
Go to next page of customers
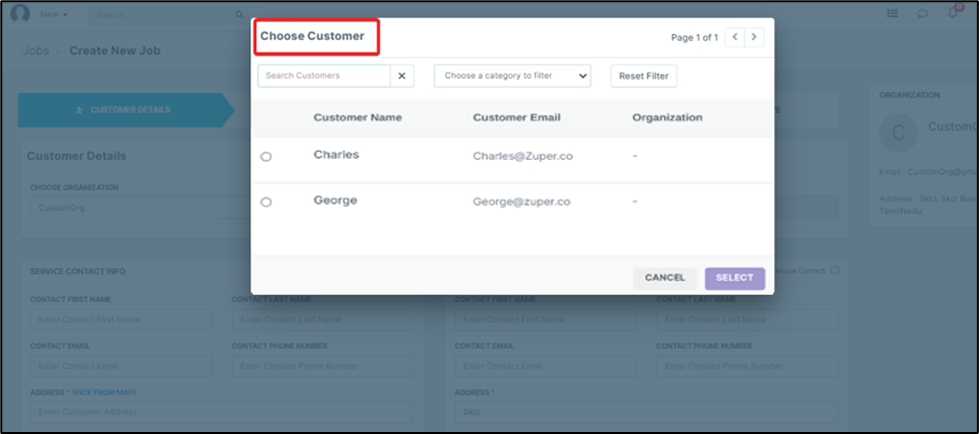754,37
